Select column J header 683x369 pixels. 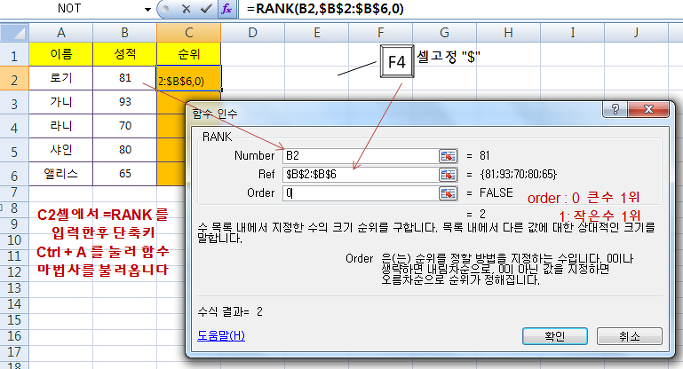(x=636, y=33)
